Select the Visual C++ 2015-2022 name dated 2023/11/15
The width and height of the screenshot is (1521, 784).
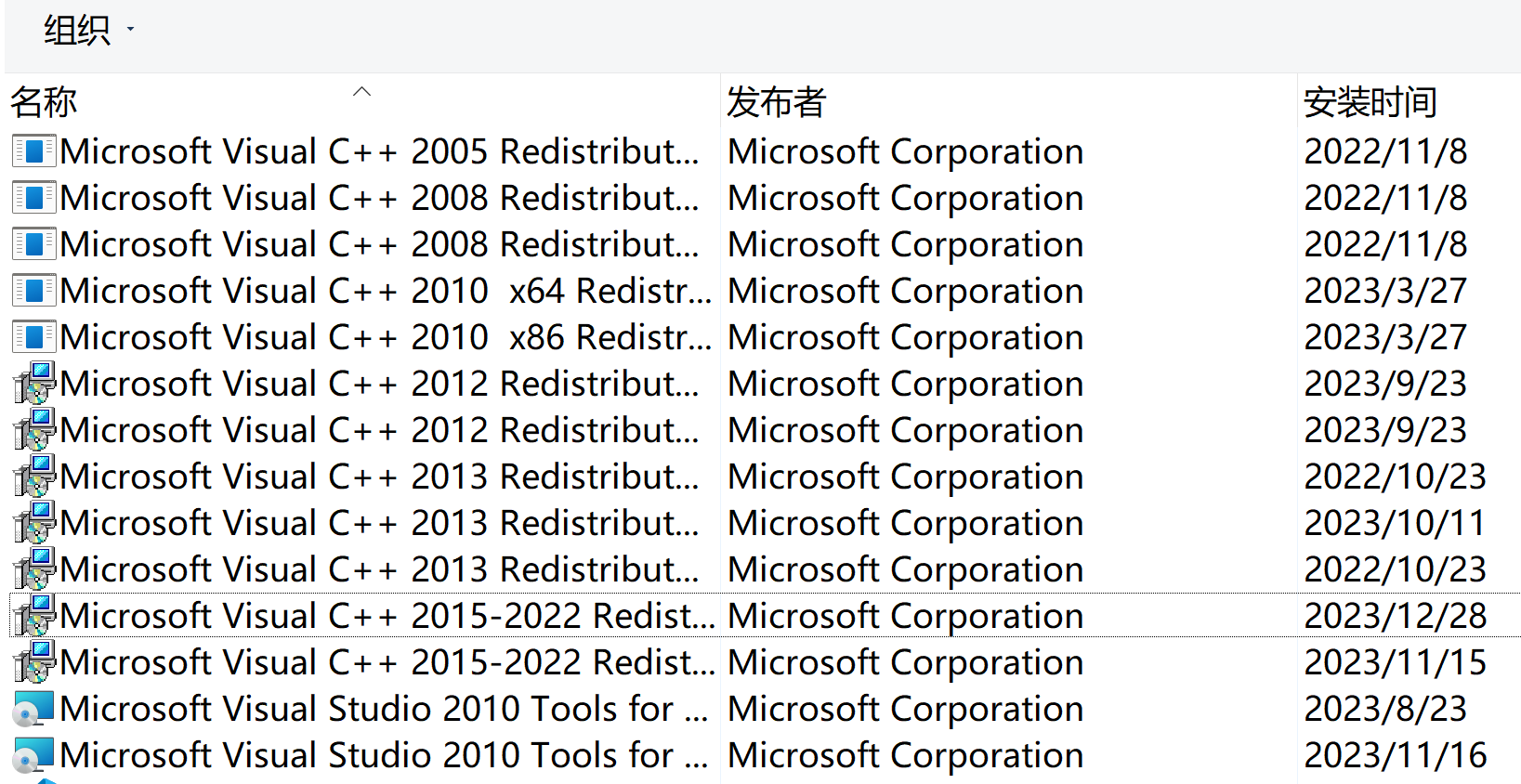point(387,662)
